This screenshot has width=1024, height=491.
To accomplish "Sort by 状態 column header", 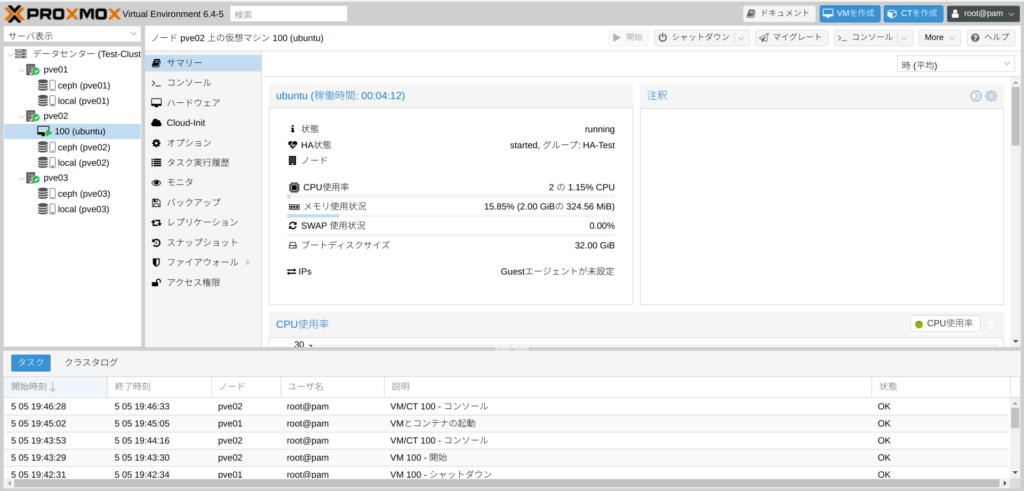I will click(940, 387).
